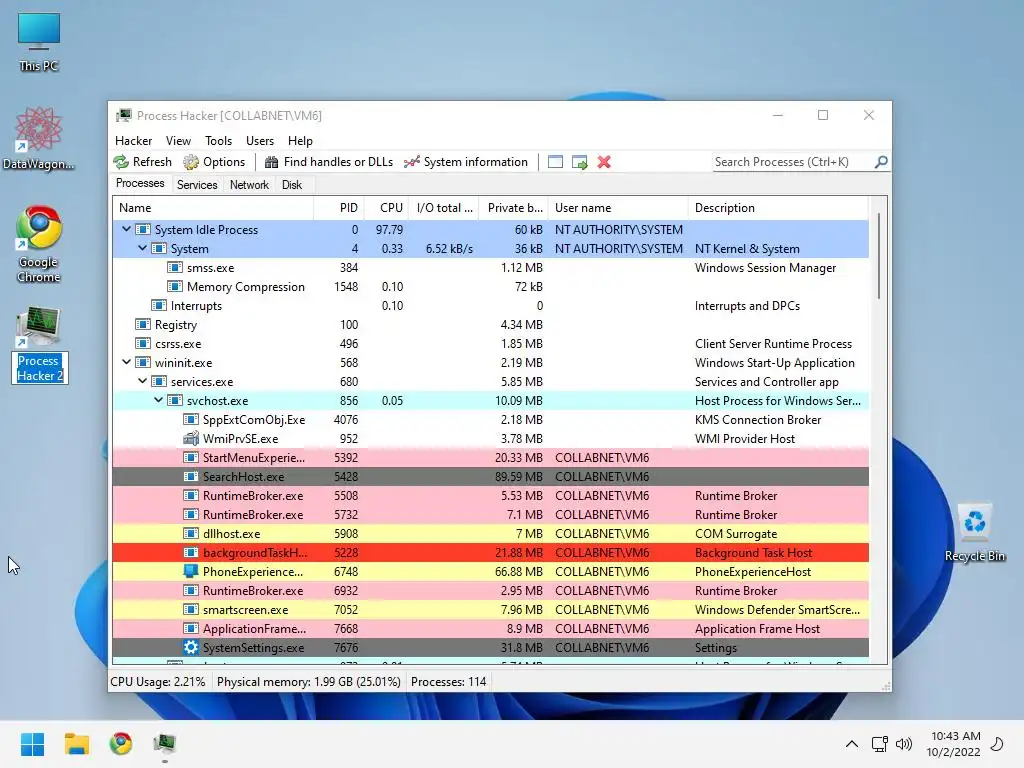Click the CPU Usage status entry
Image resolution: width=1024 pixels, height=768 pixels.
pos(158,682)
